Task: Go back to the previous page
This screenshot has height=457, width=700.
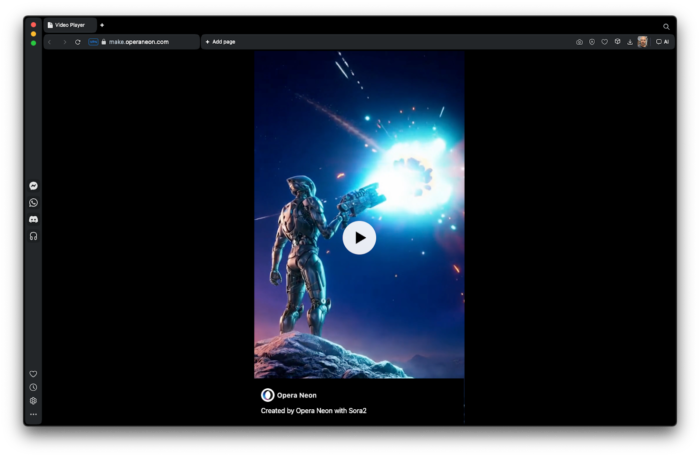Action: [51, 42]
